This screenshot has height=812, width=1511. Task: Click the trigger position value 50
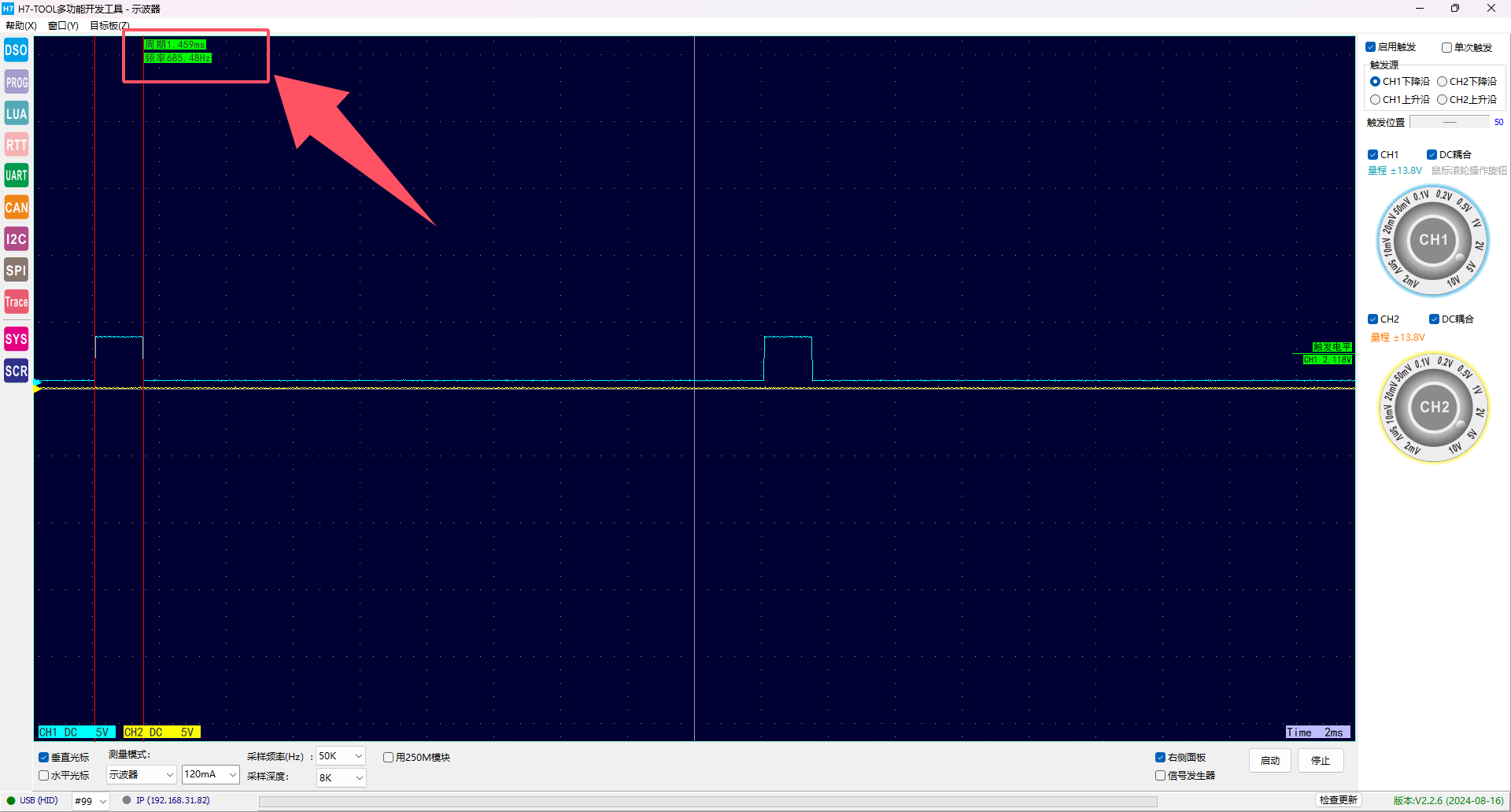[1498, 123]
